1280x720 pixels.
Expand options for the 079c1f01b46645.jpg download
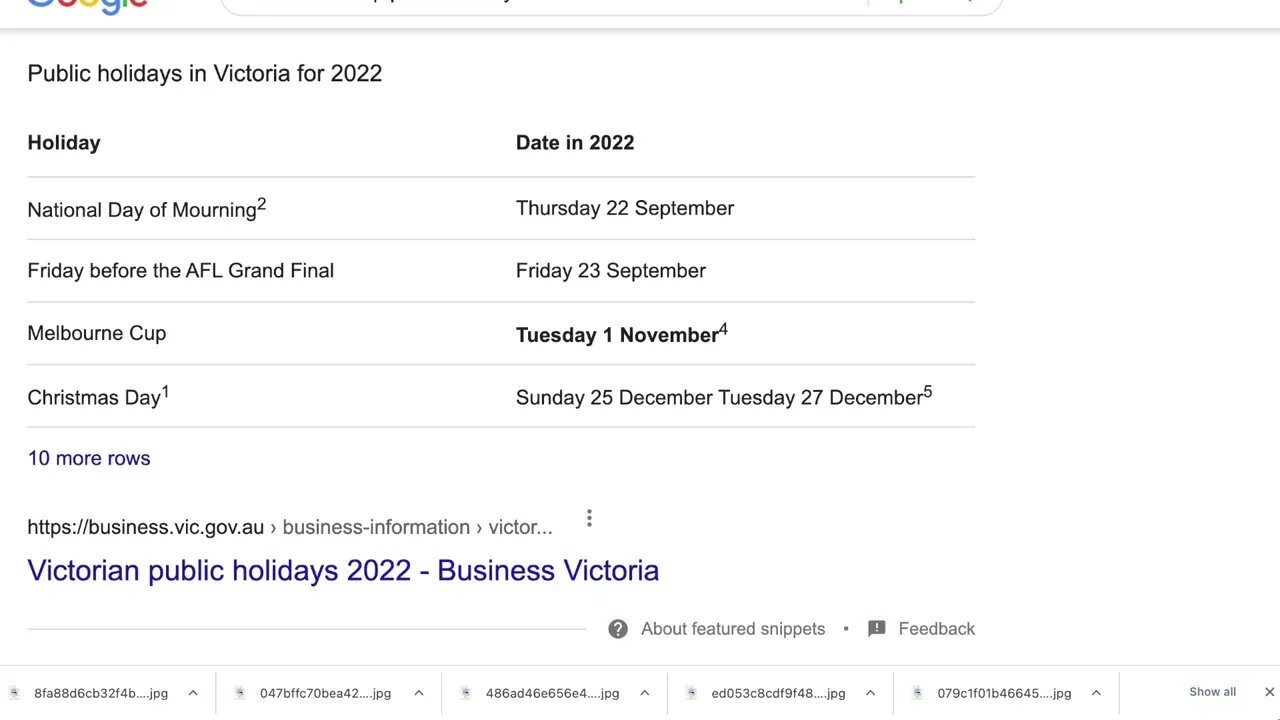tap(1096, 693)
